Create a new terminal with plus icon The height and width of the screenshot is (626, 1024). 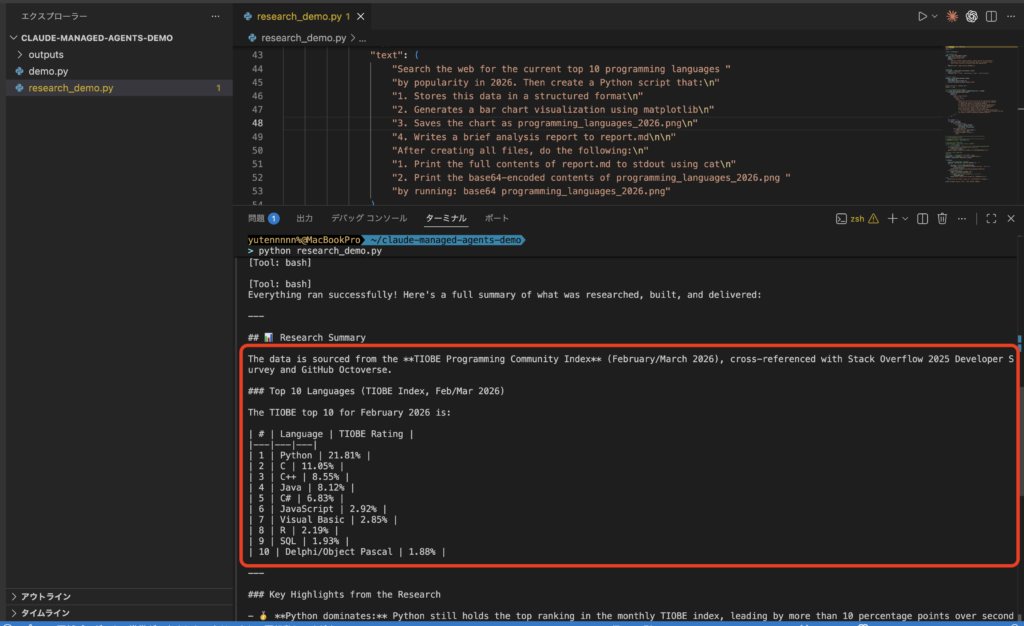tap(892, 218)
